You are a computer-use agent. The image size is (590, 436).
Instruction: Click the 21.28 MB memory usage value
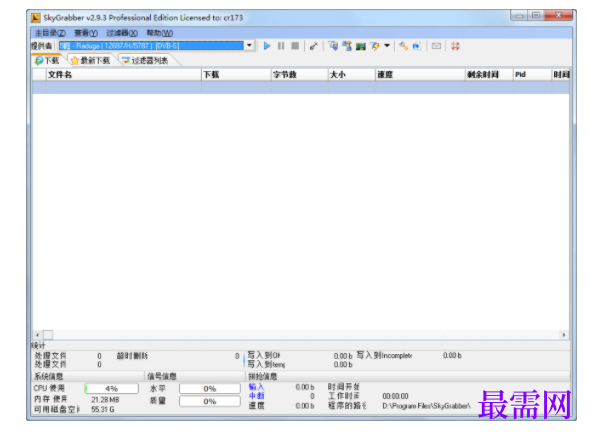(x=105, y=400)
